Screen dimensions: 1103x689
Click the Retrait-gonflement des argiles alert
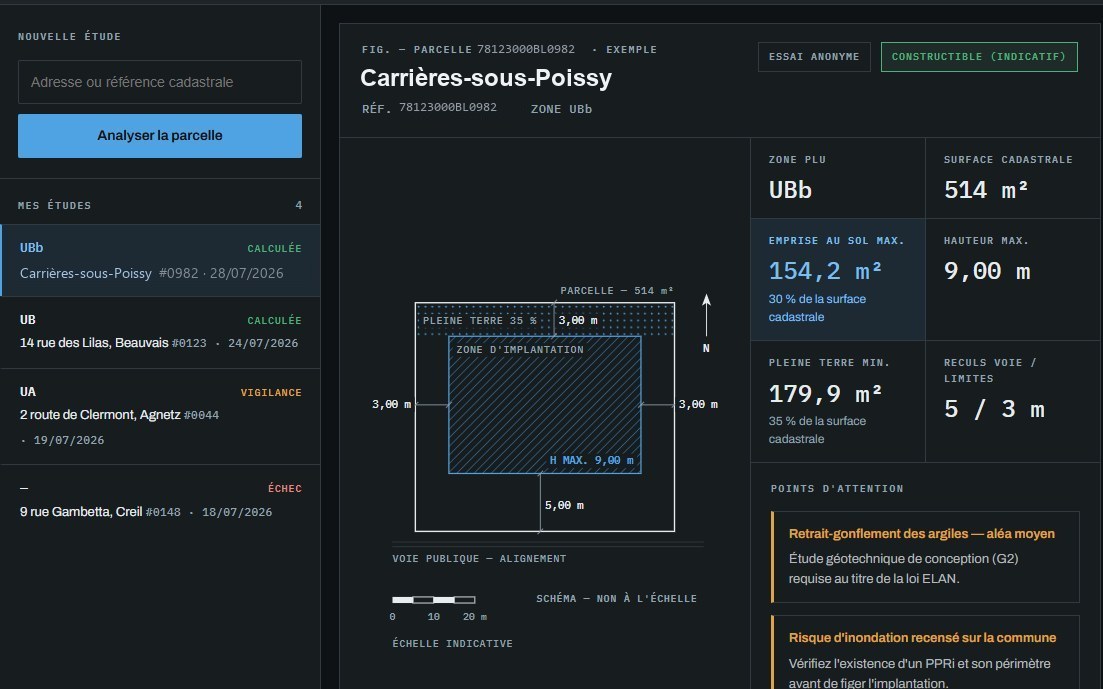925,557
